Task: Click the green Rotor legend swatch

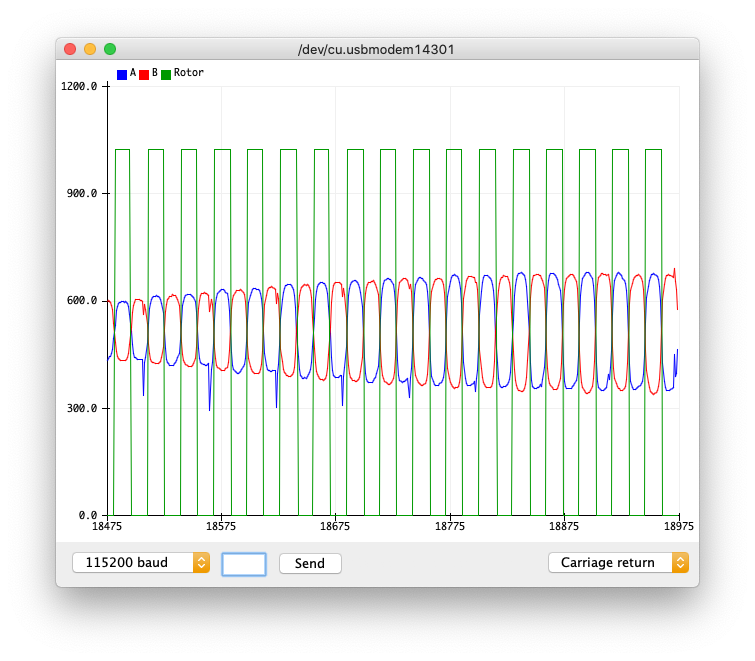Action: click(166, 74)
